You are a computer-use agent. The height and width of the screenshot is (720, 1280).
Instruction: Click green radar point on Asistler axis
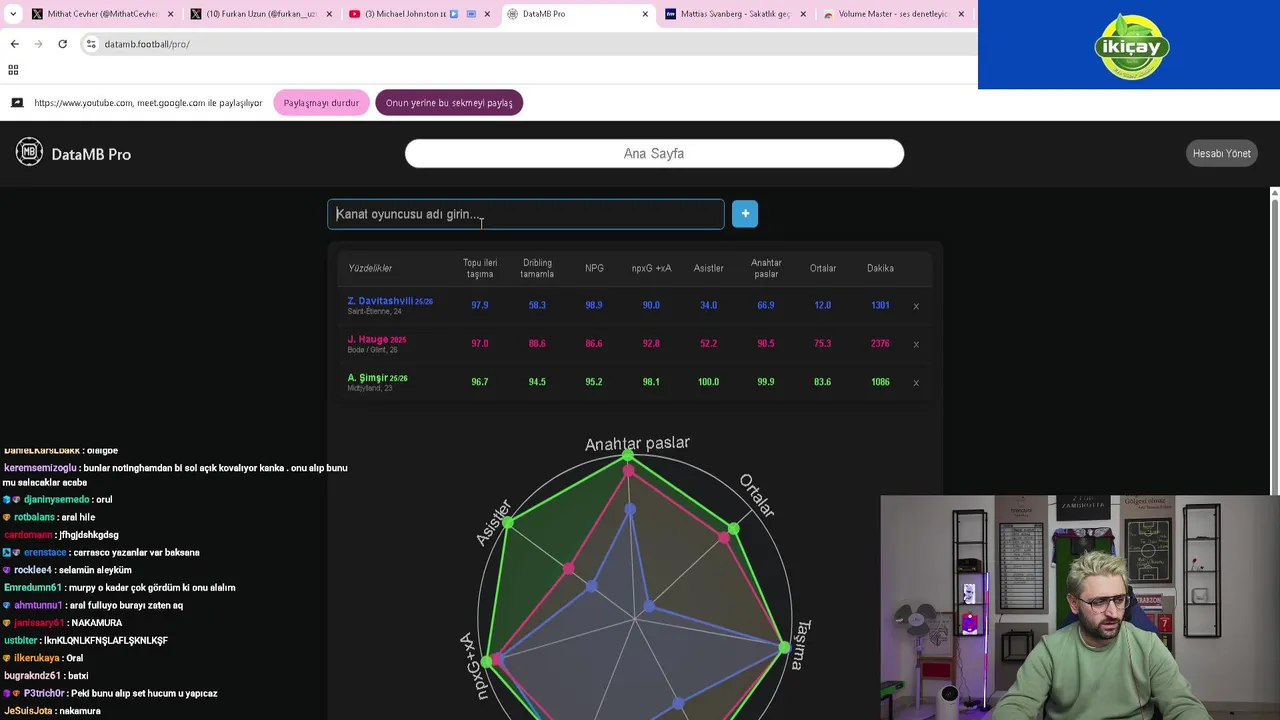(508, 522)
